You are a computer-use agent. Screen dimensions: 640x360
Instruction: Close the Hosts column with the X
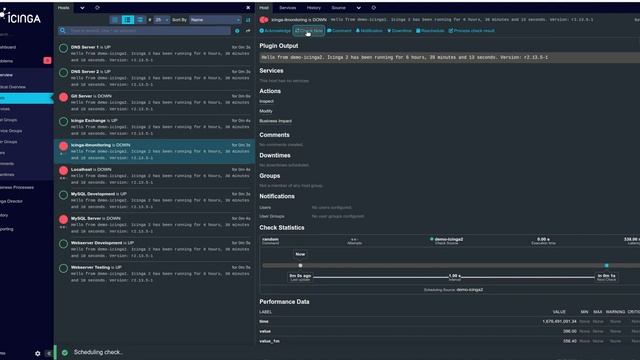248,8
